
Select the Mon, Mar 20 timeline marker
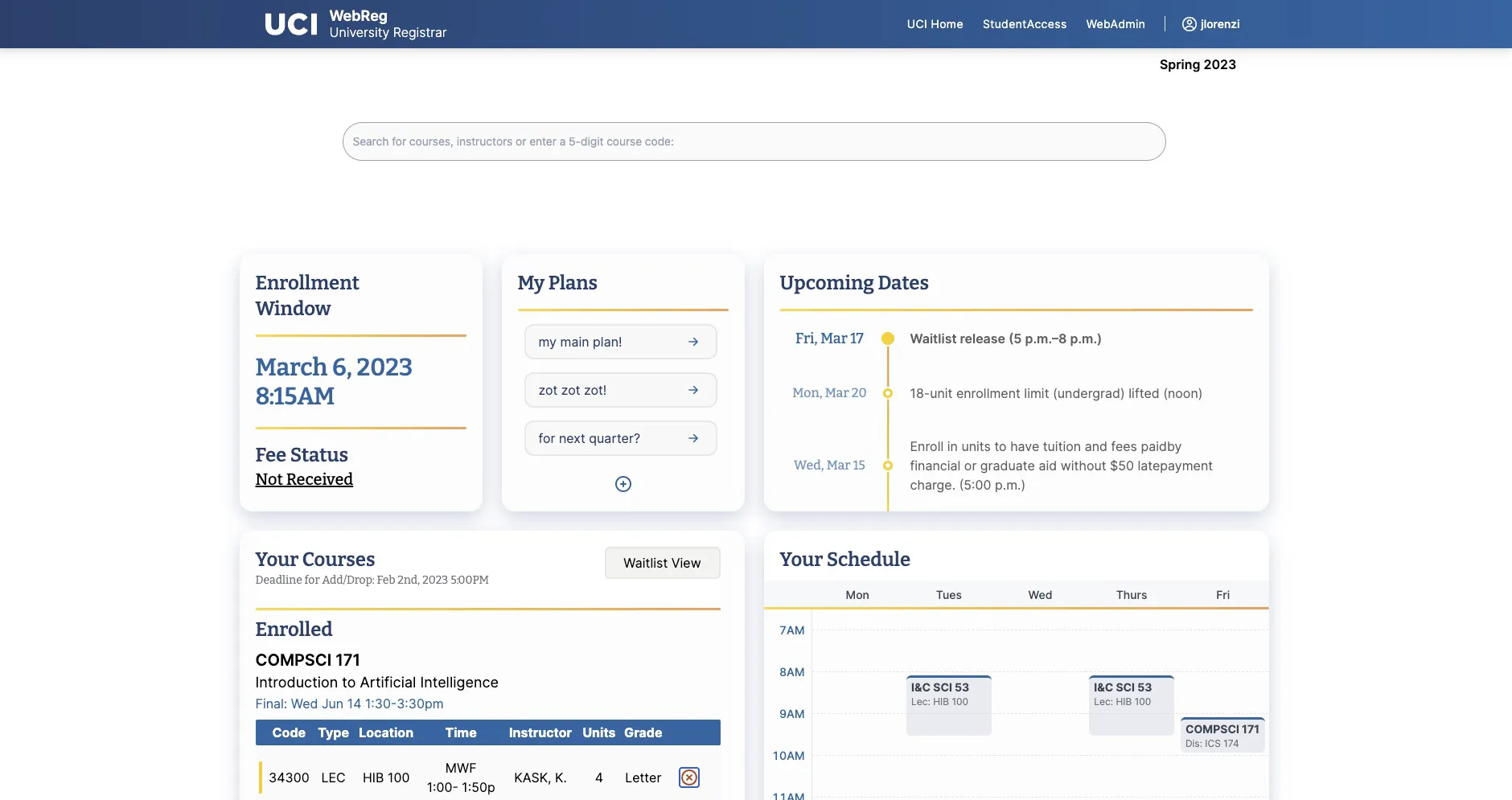pyautogui.click(x=888, y=393)
